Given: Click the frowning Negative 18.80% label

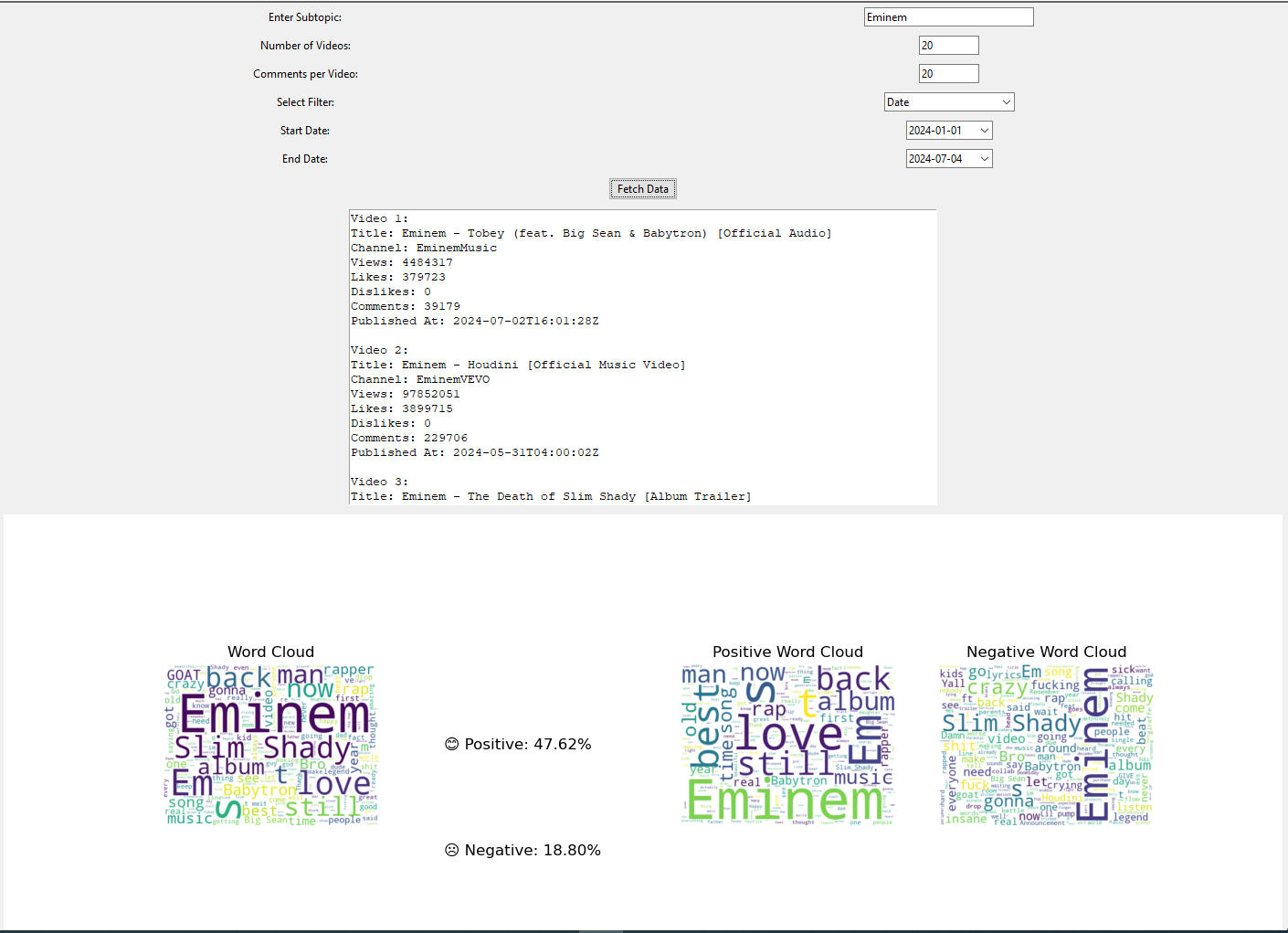Looking at the screenshot, I should coord(523,850).
